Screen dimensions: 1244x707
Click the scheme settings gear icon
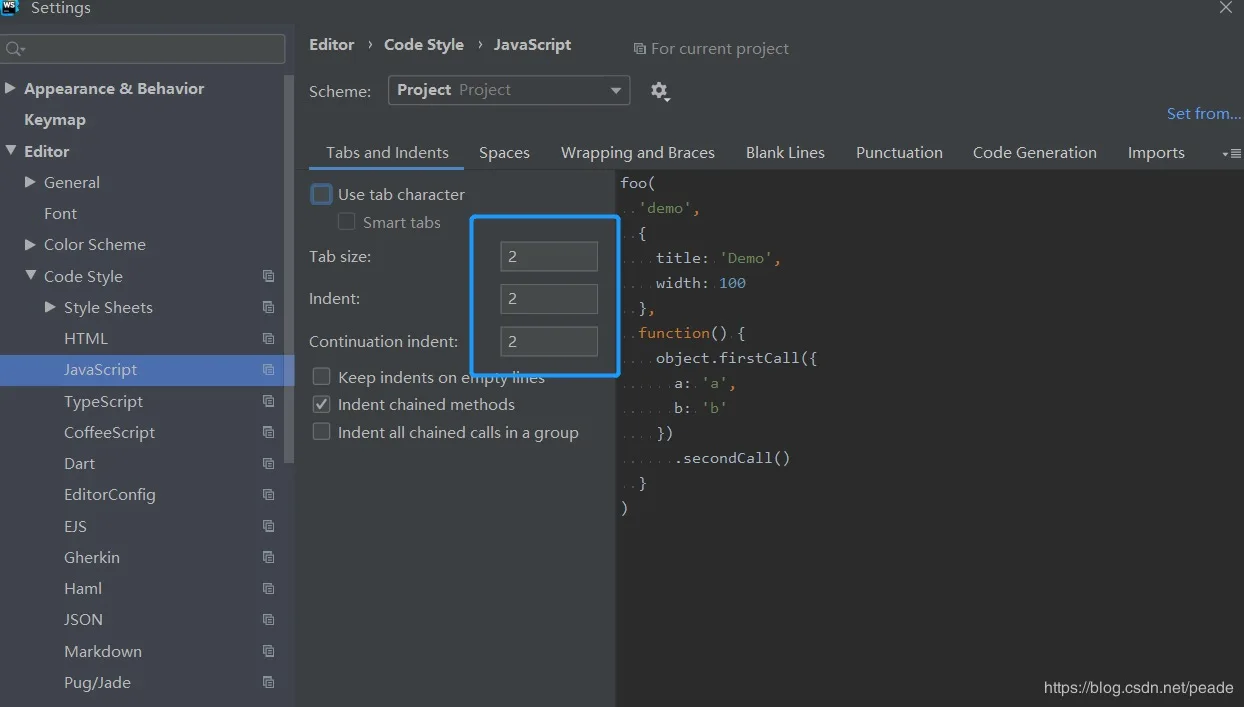pos(658,91)
